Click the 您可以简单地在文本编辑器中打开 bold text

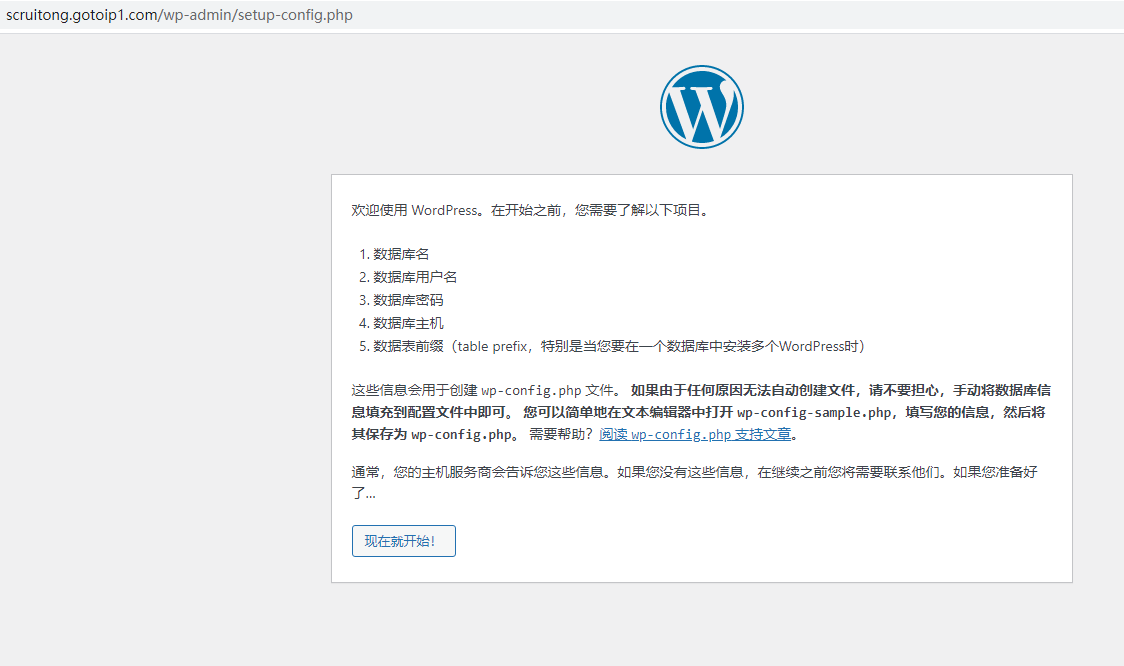click(x=628, y=412)
